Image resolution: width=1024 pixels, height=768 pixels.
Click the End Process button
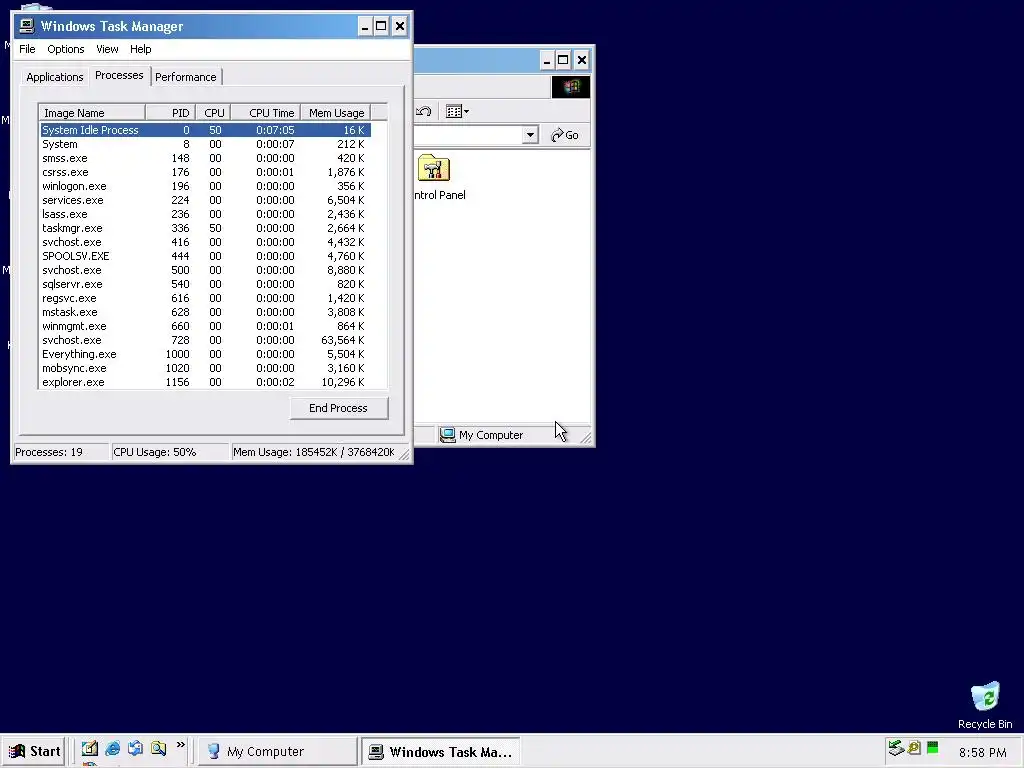point(338,408)
